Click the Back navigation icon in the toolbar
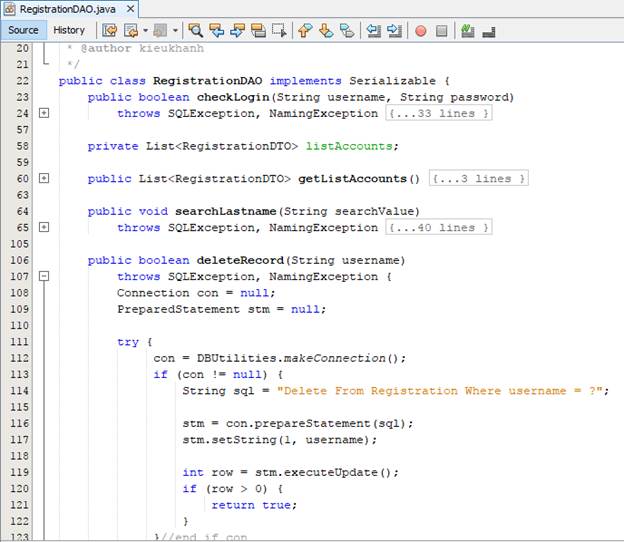 point(131,30)
